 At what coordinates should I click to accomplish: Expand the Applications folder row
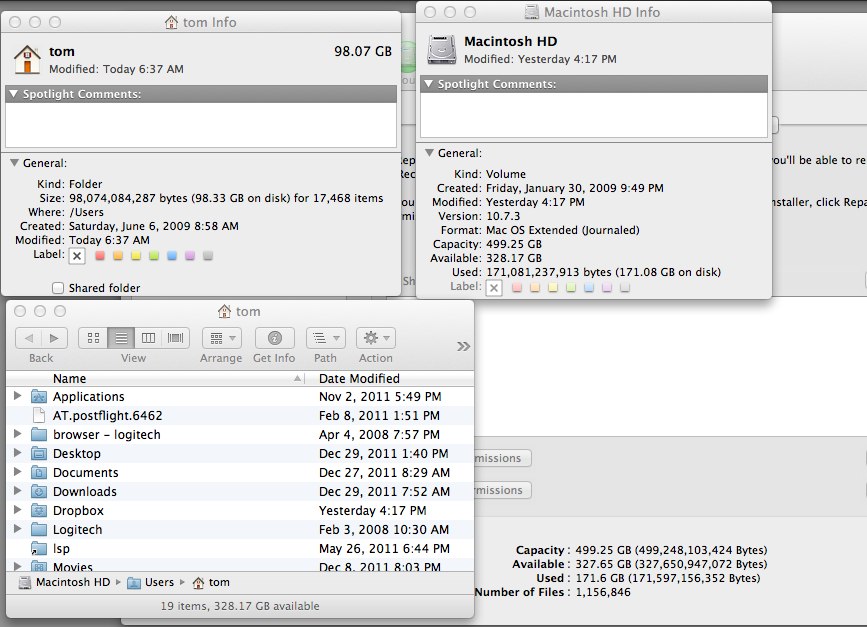click(x=17, y=396)
